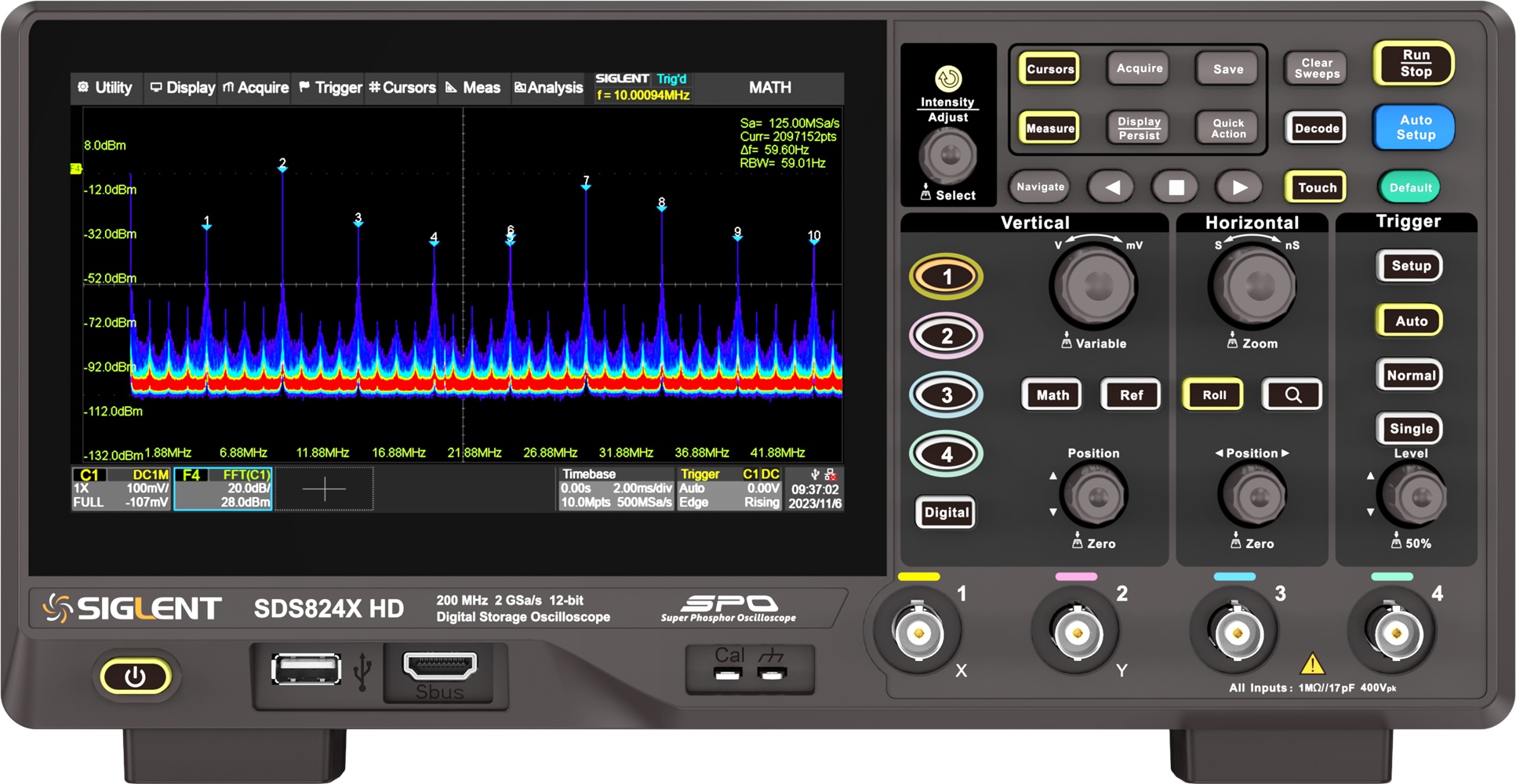Click the empty plus slot to add a trace
This screenshot has width=1516, height=784.
[x=324, y=488]
